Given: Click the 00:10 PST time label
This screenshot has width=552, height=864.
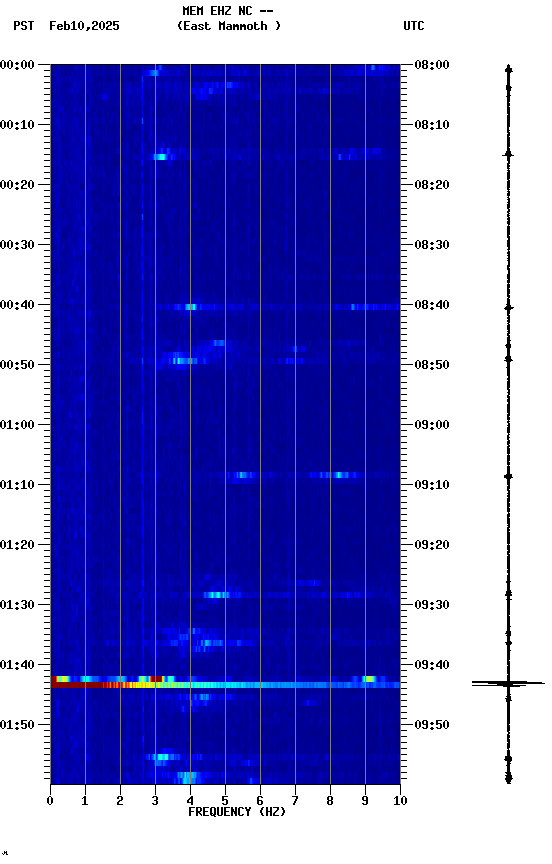Looking at the screenshot, I should pos(17,125).
